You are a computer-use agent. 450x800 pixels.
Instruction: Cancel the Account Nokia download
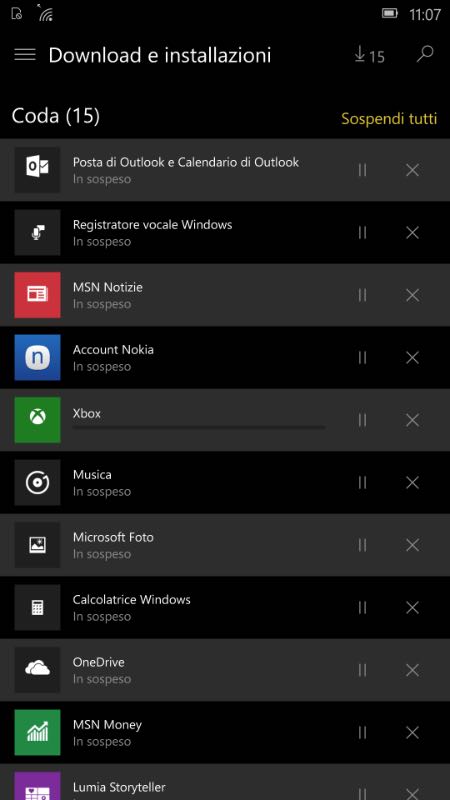[x=412, y=358]
